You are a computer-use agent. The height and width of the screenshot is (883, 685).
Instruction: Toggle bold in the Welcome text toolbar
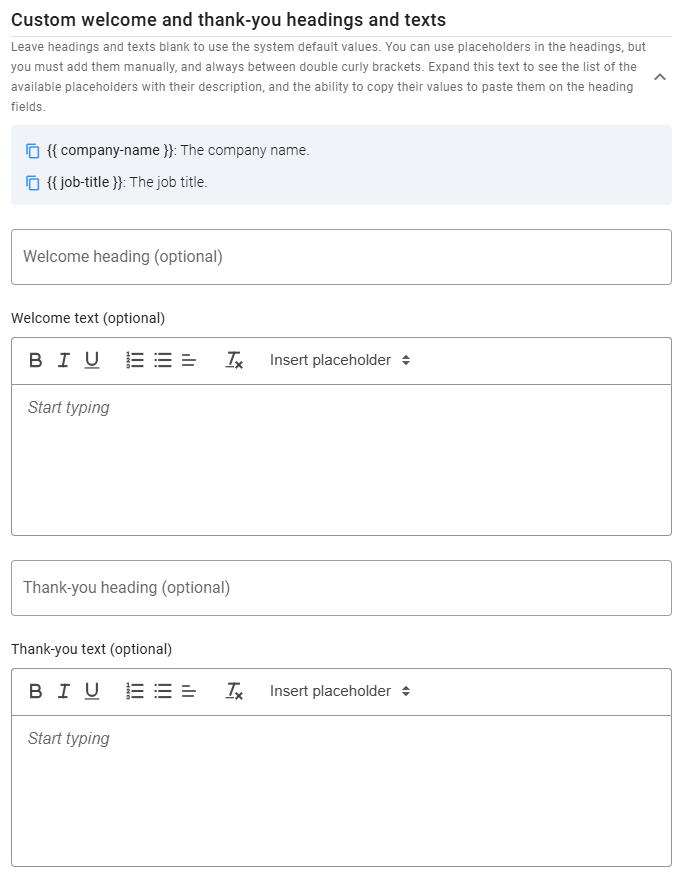(x=35, y=360)
